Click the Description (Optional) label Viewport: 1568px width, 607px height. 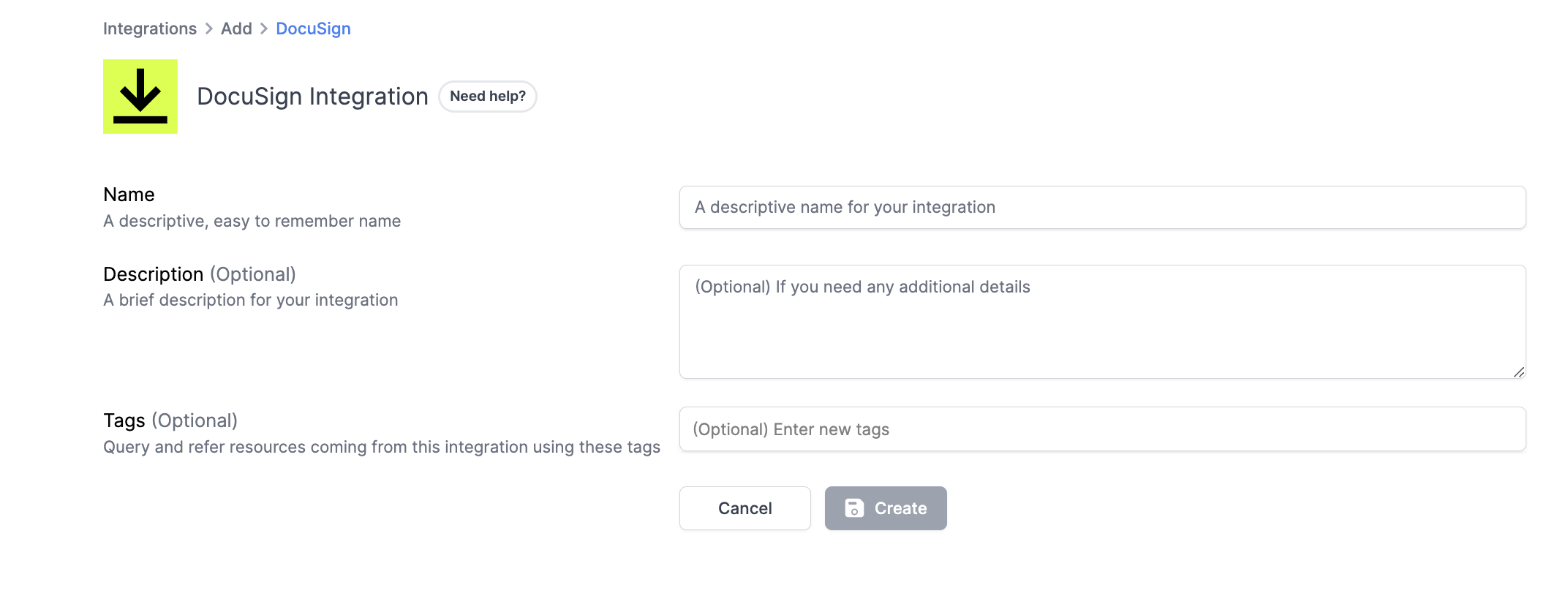point(199,274)
